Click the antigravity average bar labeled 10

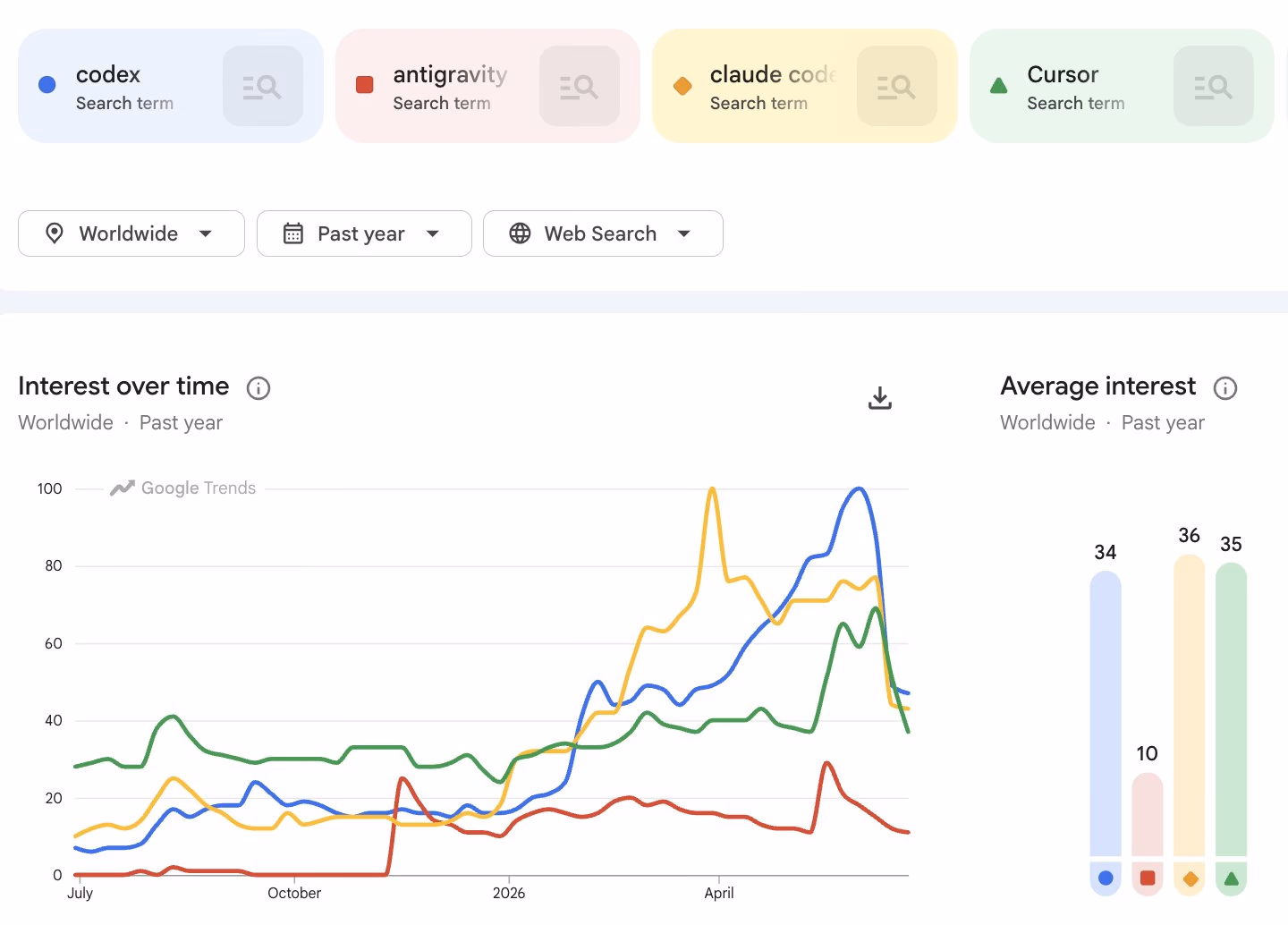(x=1148, y=814)
